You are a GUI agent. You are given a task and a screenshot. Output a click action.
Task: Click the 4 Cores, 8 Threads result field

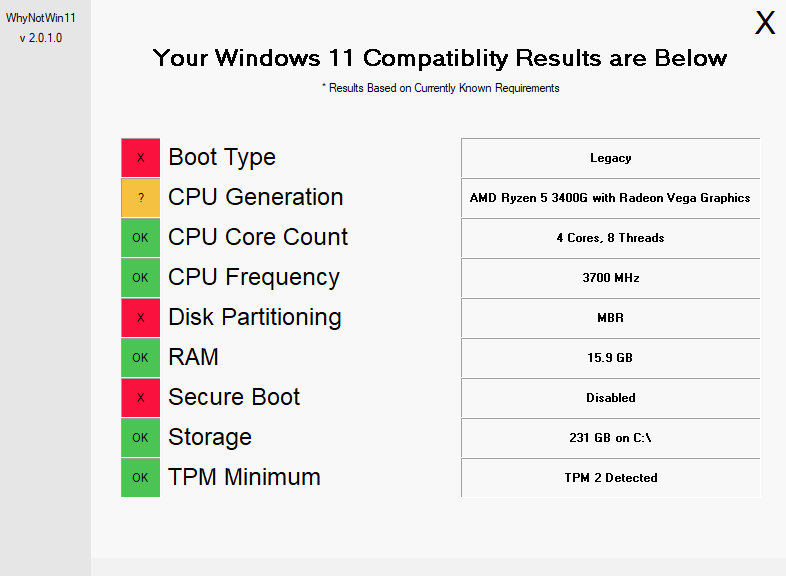pyautogui.click(x=611, y=238)
